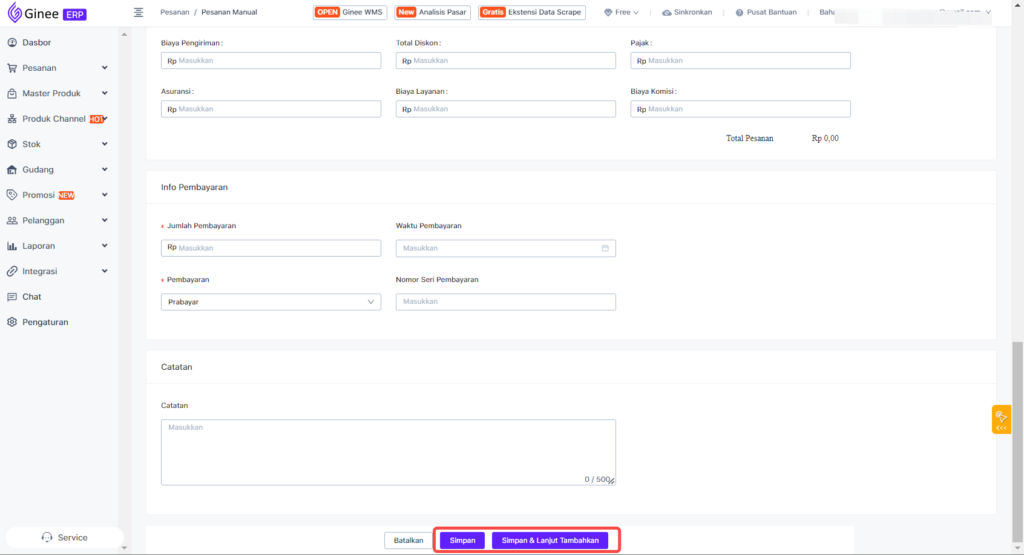Click the Rp 0,00 total value

point(825,138)
